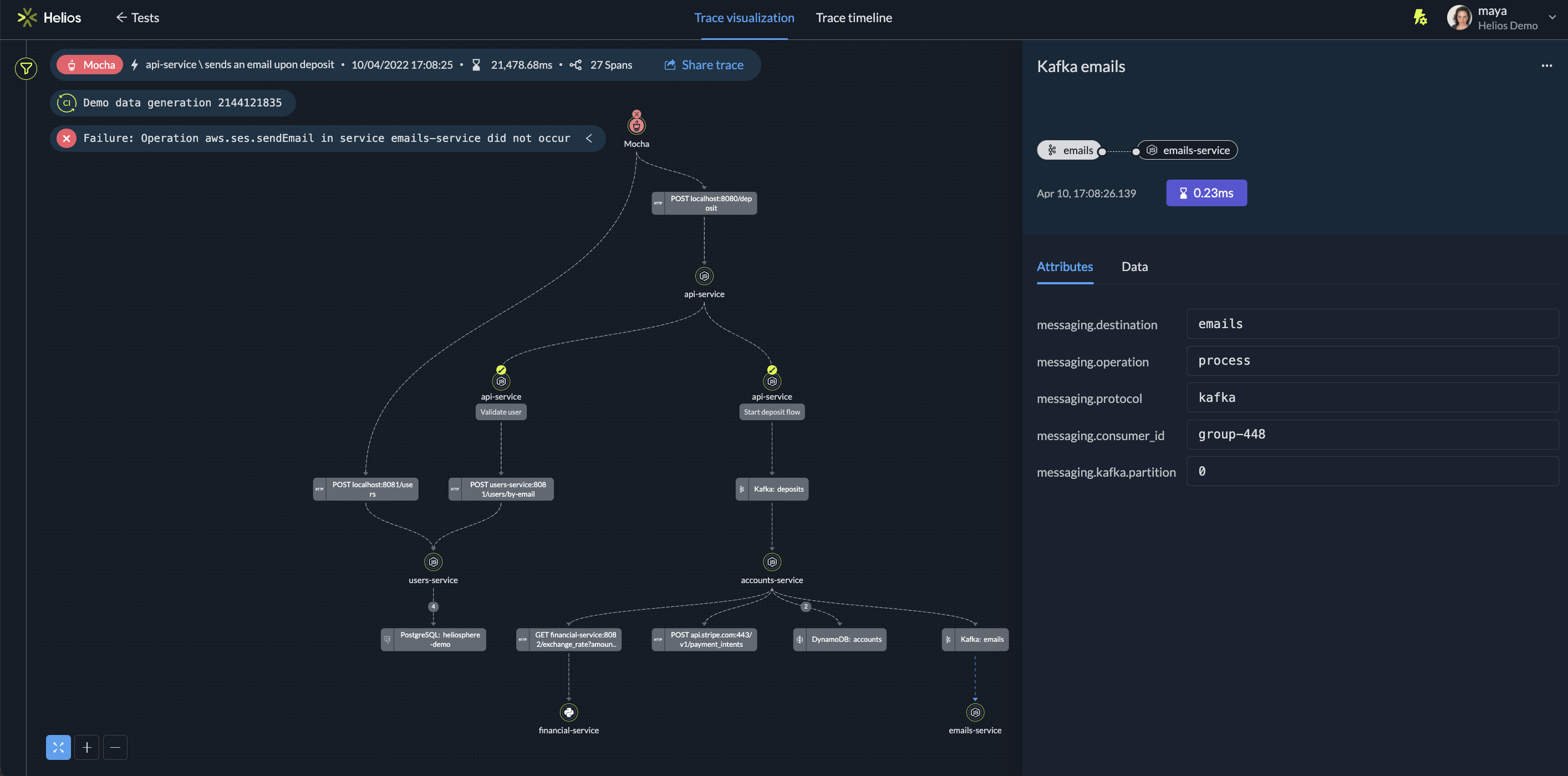The height and width of the screenshot is (776, 1568).
Task: Select the emails-service node icon
Action: 975,712
